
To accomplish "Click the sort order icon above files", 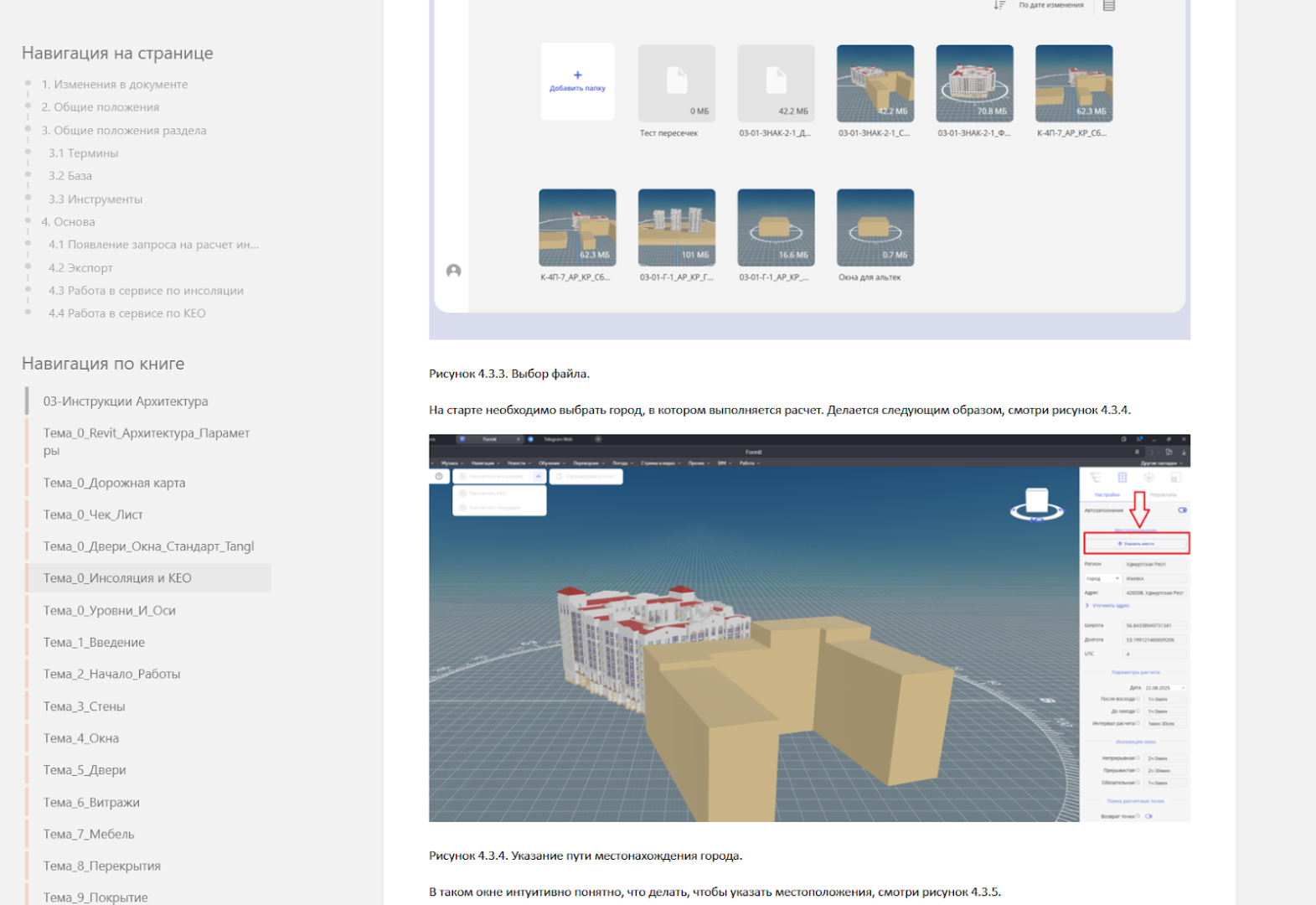I will (x=999, y=5).
